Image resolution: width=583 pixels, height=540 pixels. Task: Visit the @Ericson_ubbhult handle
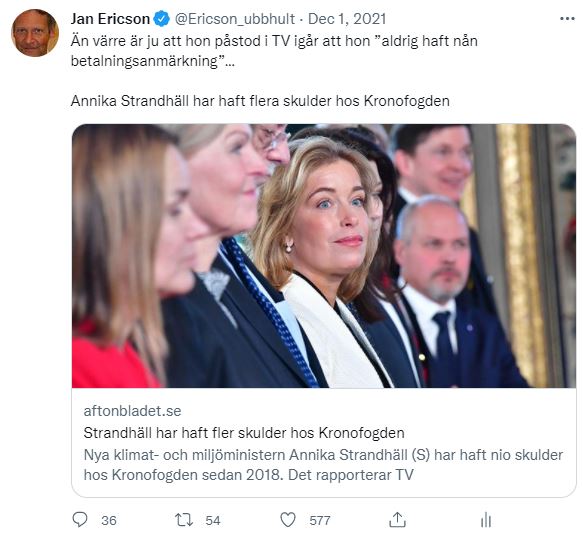[235, 19]
